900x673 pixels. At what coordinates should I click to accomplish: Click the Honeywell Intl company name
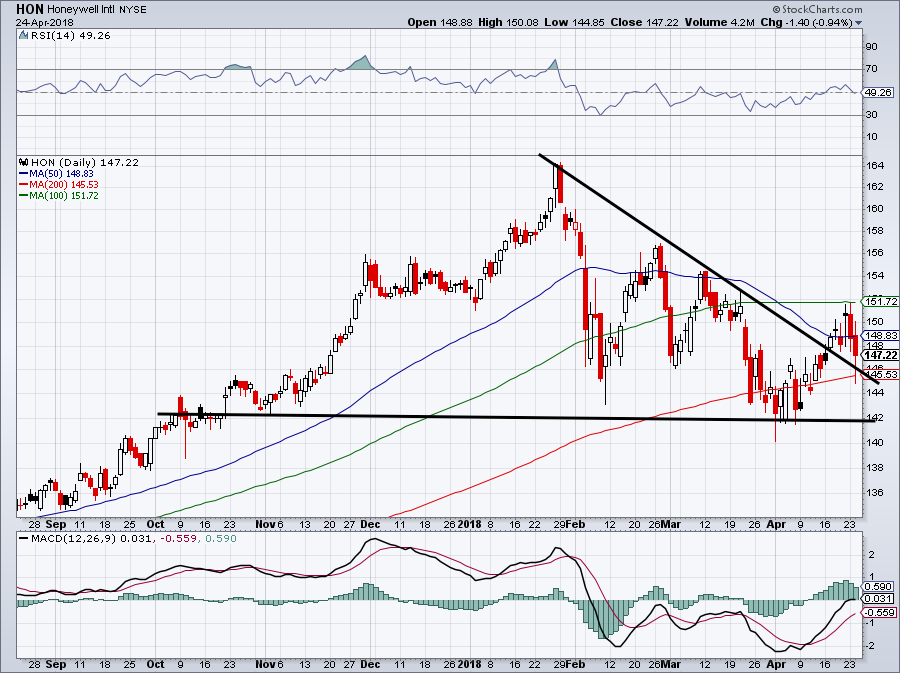81,10
